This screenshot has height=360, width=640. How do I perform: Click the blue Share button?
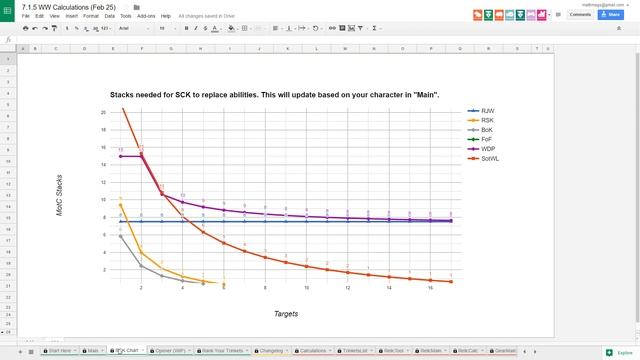(x=611, y=15)
